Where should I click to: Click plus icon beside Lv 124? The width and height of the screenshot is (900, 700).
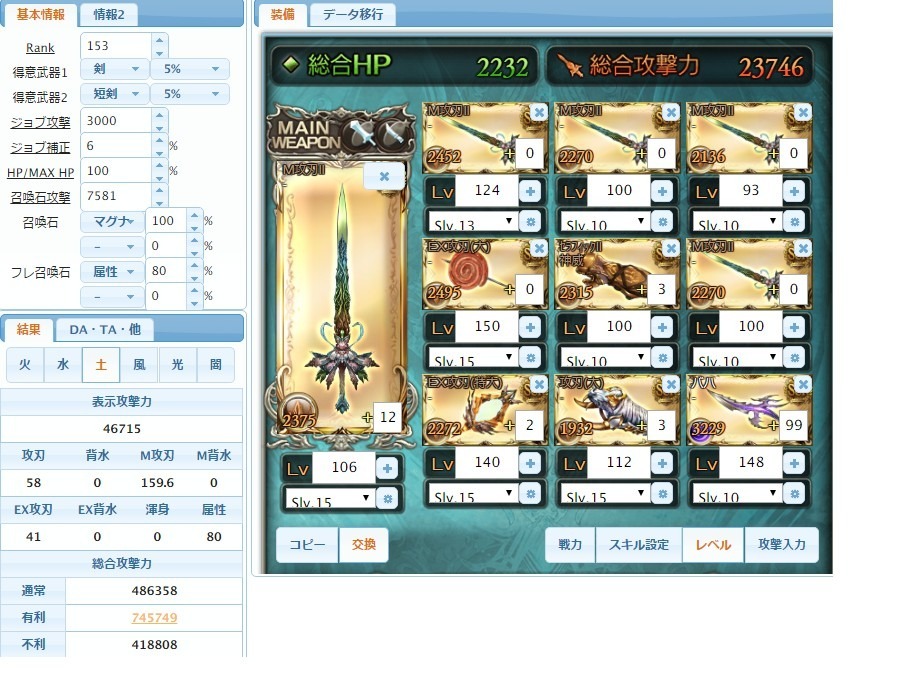[530, 191]
